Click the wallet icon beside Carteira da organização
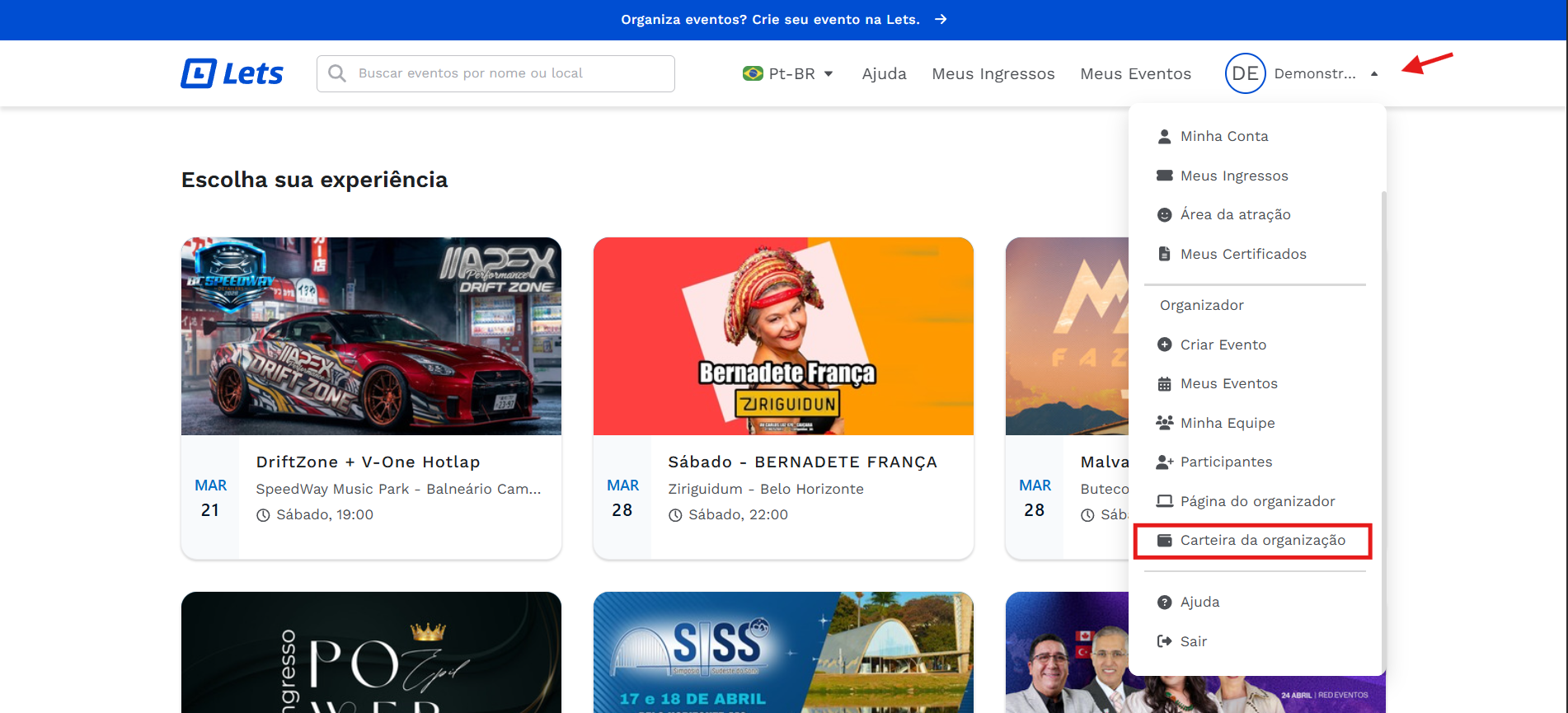 click(x=1164, y=541)
